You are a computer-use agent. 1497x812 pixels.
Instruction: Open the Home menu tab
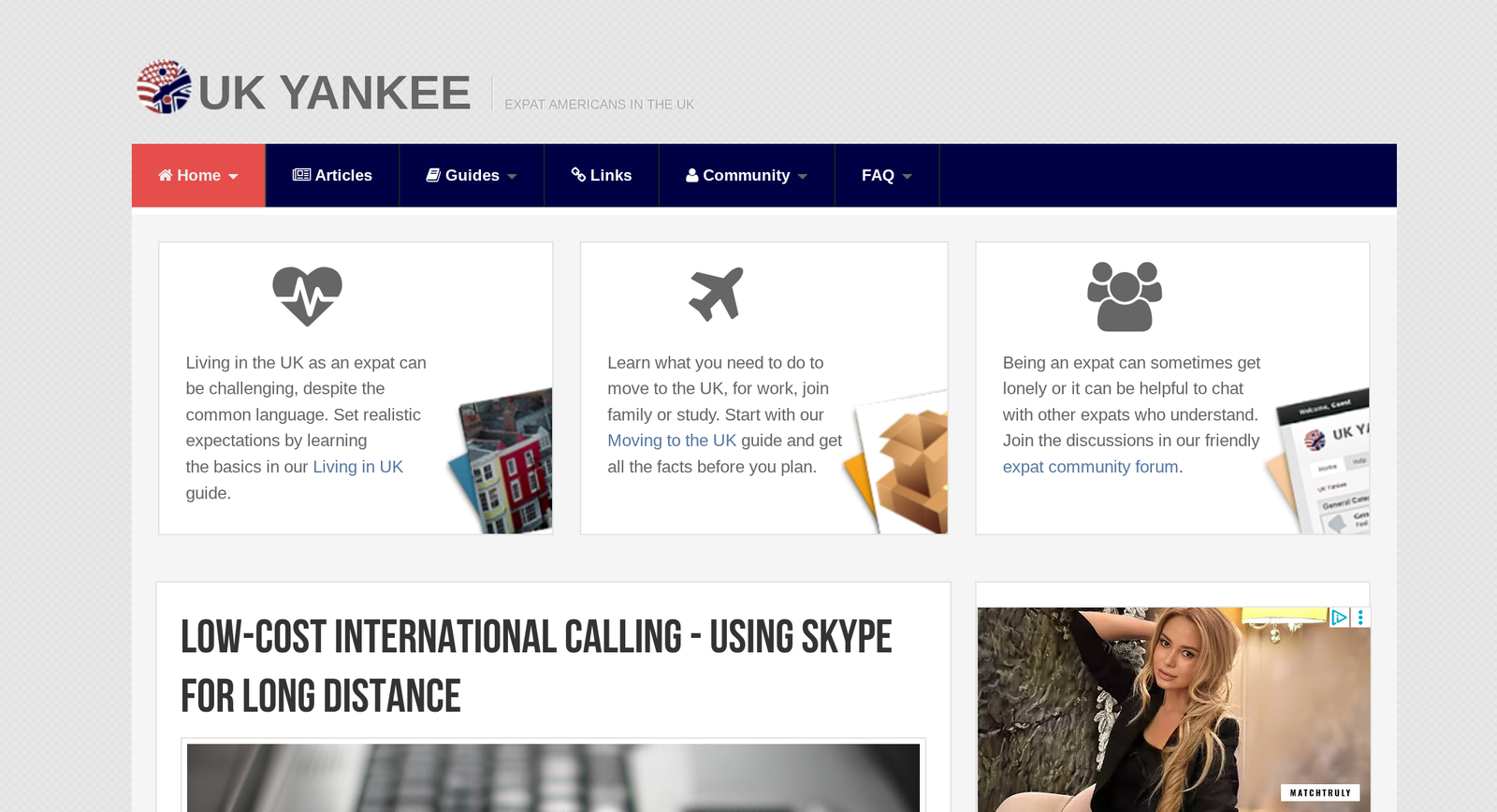coord(198,175)
